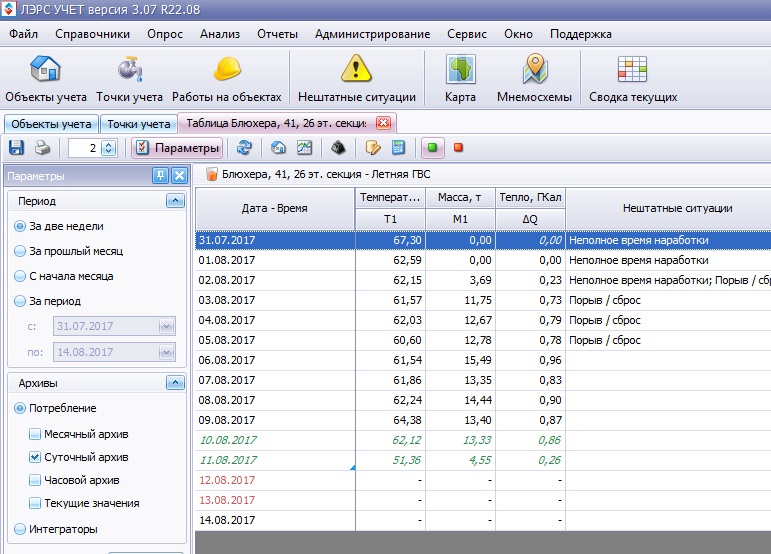Click the black weight icon
Screen dimensions: 771x554
338,147
